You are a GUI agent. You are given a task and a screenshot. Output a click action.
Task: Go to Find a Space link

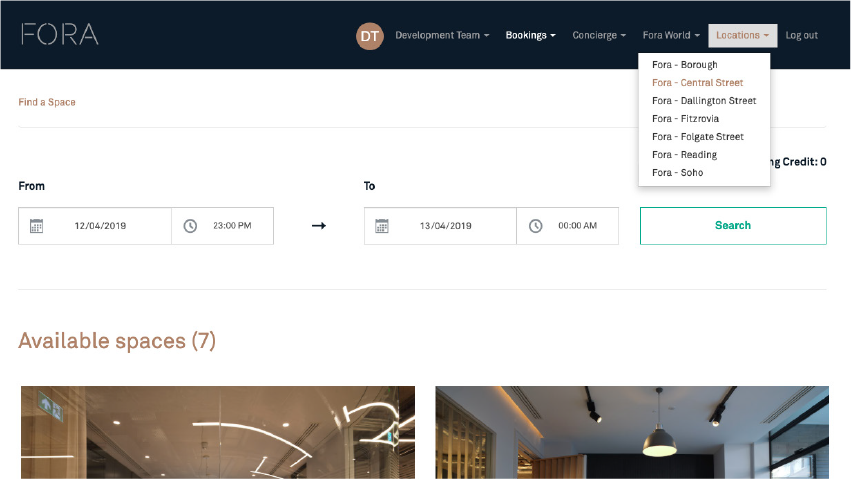click(x=47, y=102)
